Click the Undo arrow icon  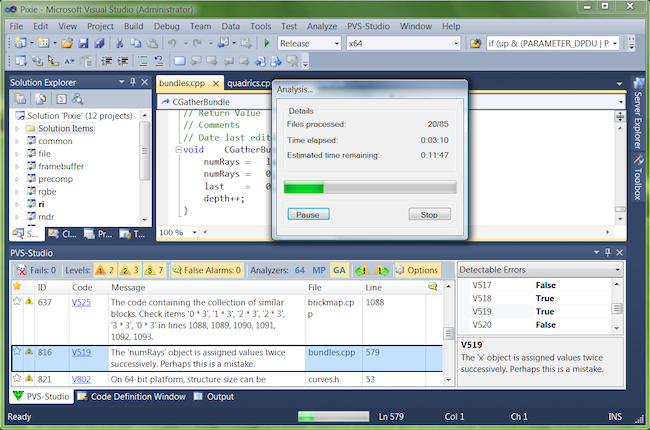172,43
